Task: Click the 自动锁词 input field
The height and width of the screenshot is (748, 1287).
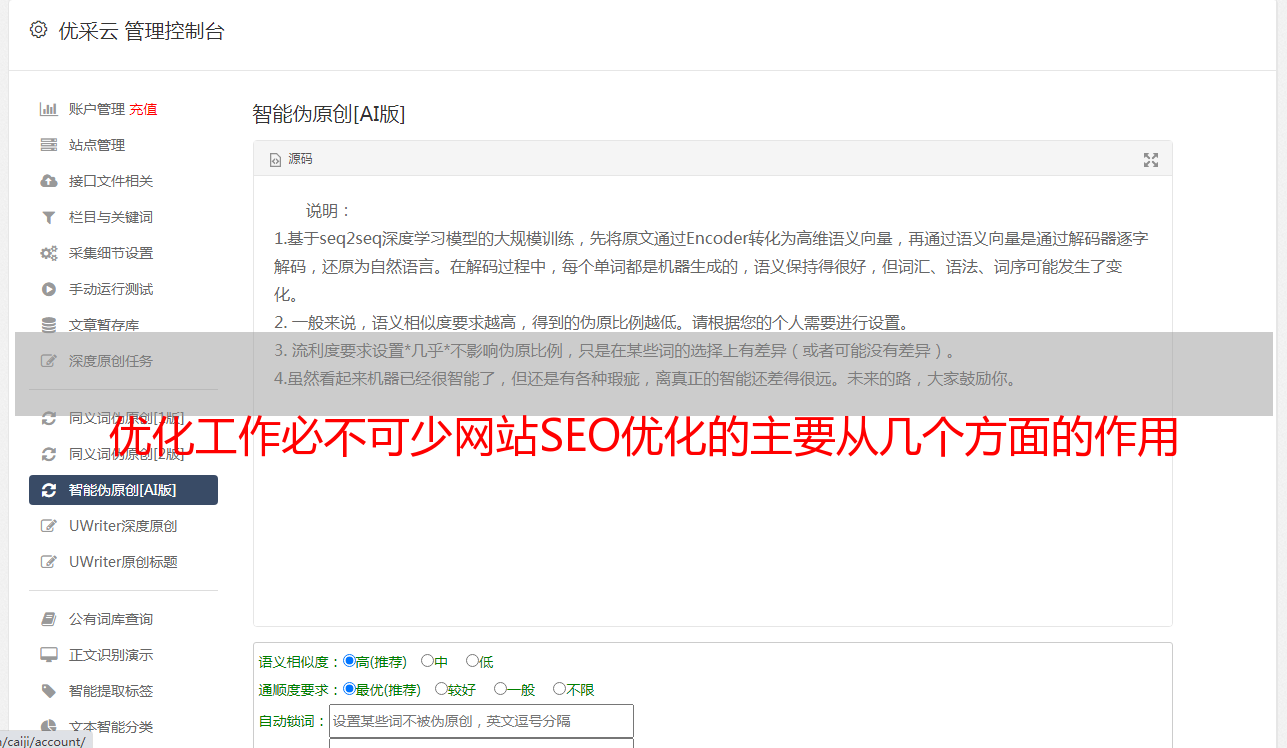Action: [481, 721]
